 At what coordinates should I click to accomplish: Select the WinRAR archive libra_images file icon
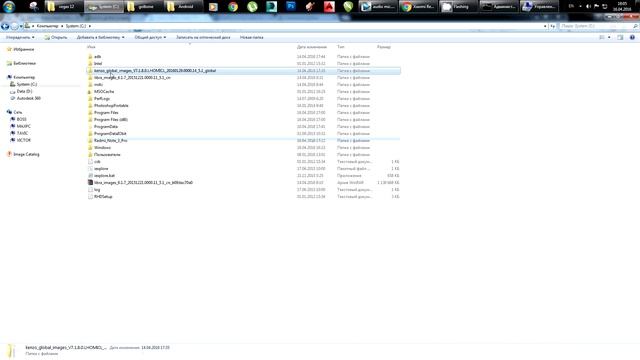[90, 182]
